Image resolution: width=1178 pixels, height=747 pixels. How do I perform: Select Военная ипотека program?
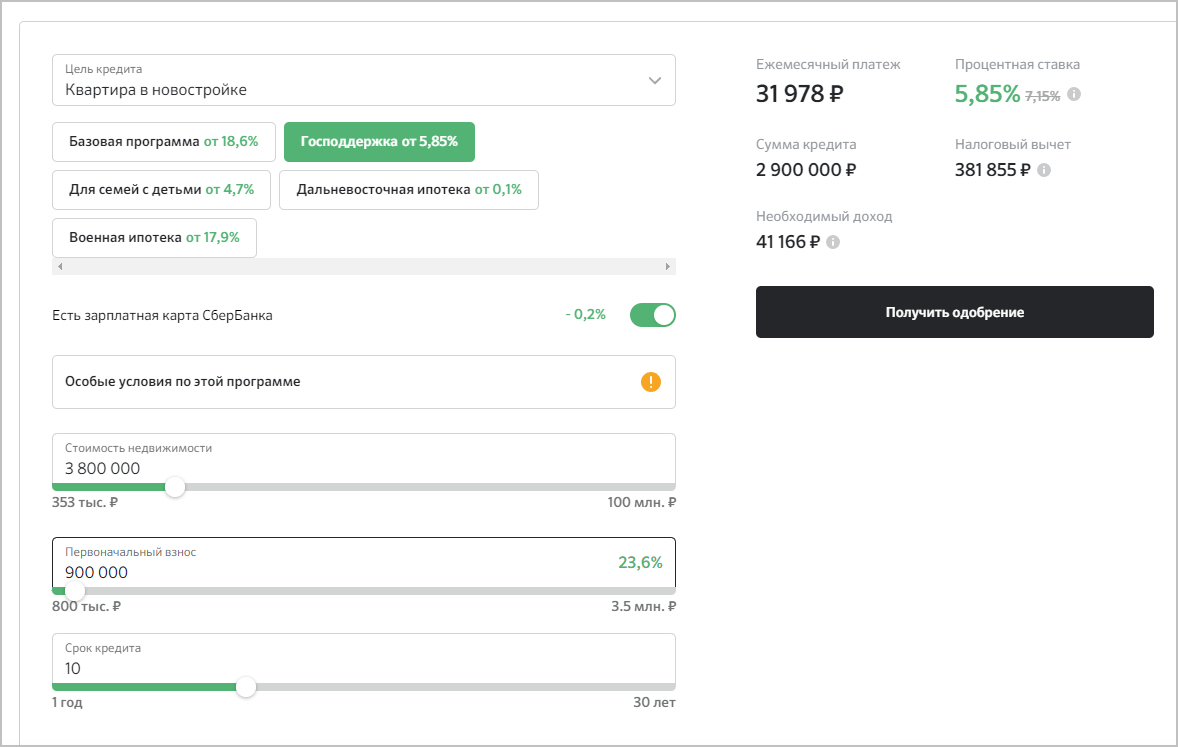click(154, 238)
